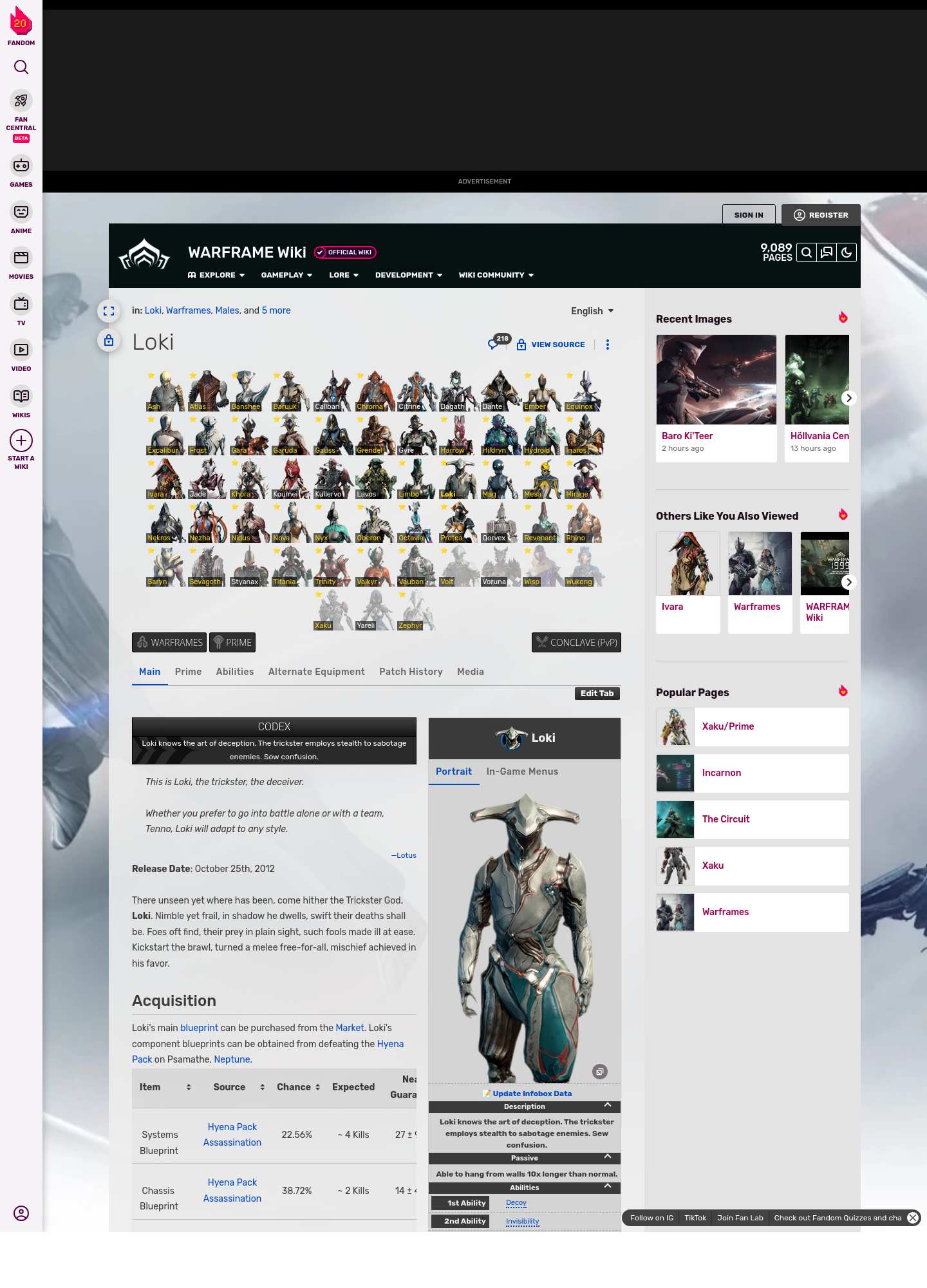Screen dimensions: 927x1288
Task: Open the English language dropdown
Action: click(592, 311)
